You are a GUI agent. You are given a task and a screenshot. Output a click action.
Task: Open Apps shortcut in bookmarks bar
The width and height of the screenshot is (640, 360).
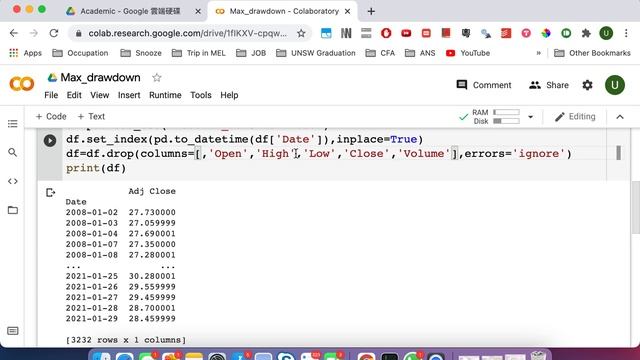coord(25,53)
